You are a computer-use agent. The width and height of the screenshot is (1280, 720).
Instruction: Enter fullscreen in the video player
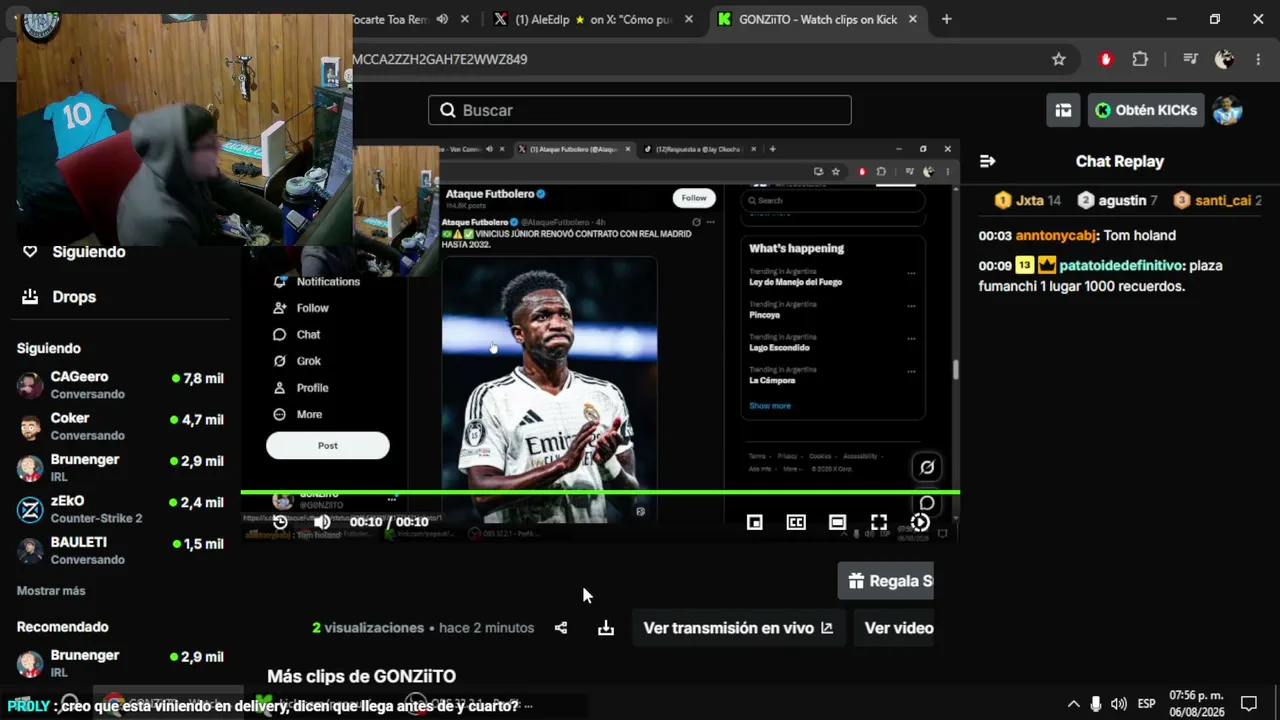879,522
